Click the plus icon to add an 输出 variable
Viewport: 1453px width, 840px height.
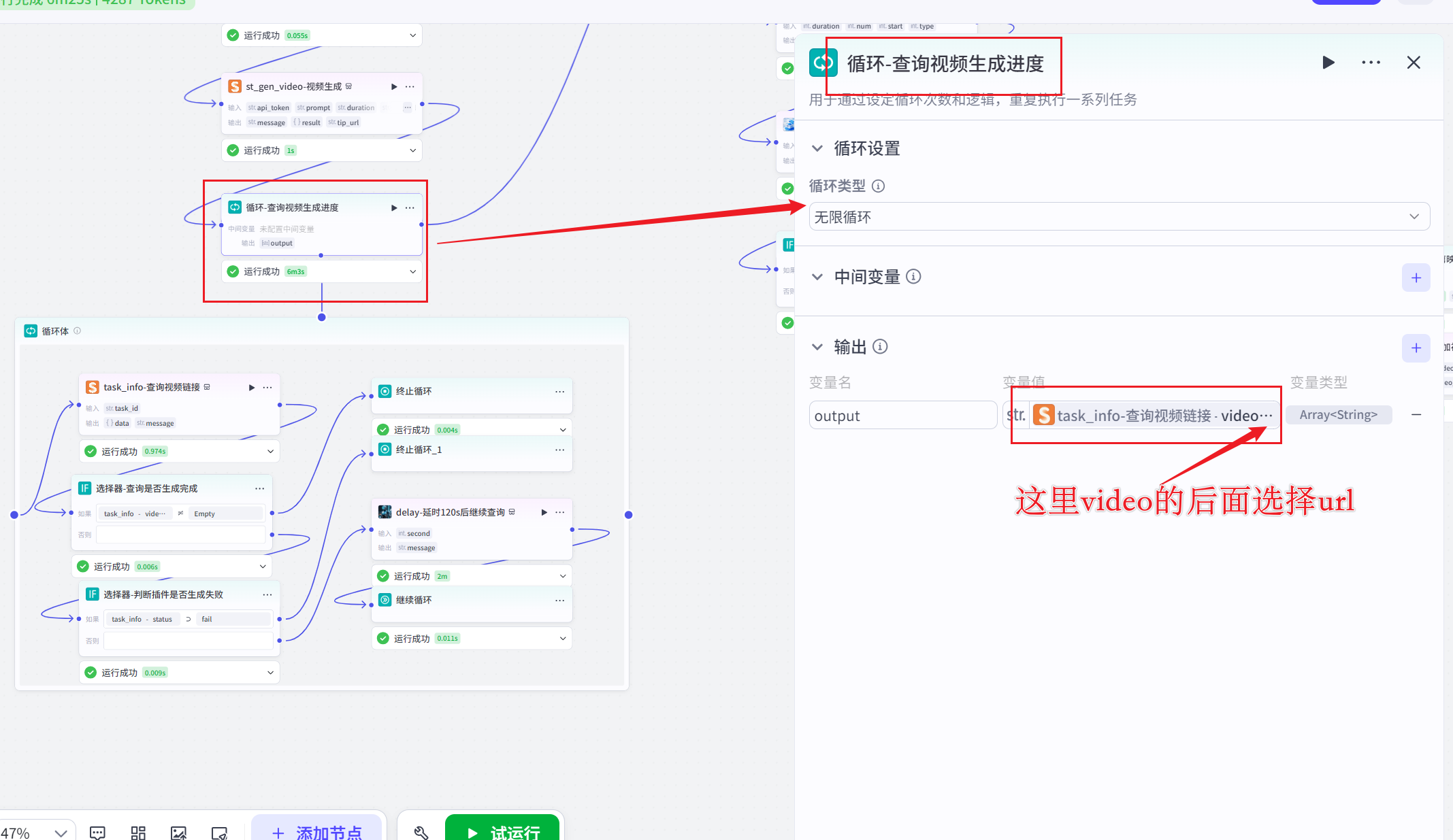(1416, 348)
